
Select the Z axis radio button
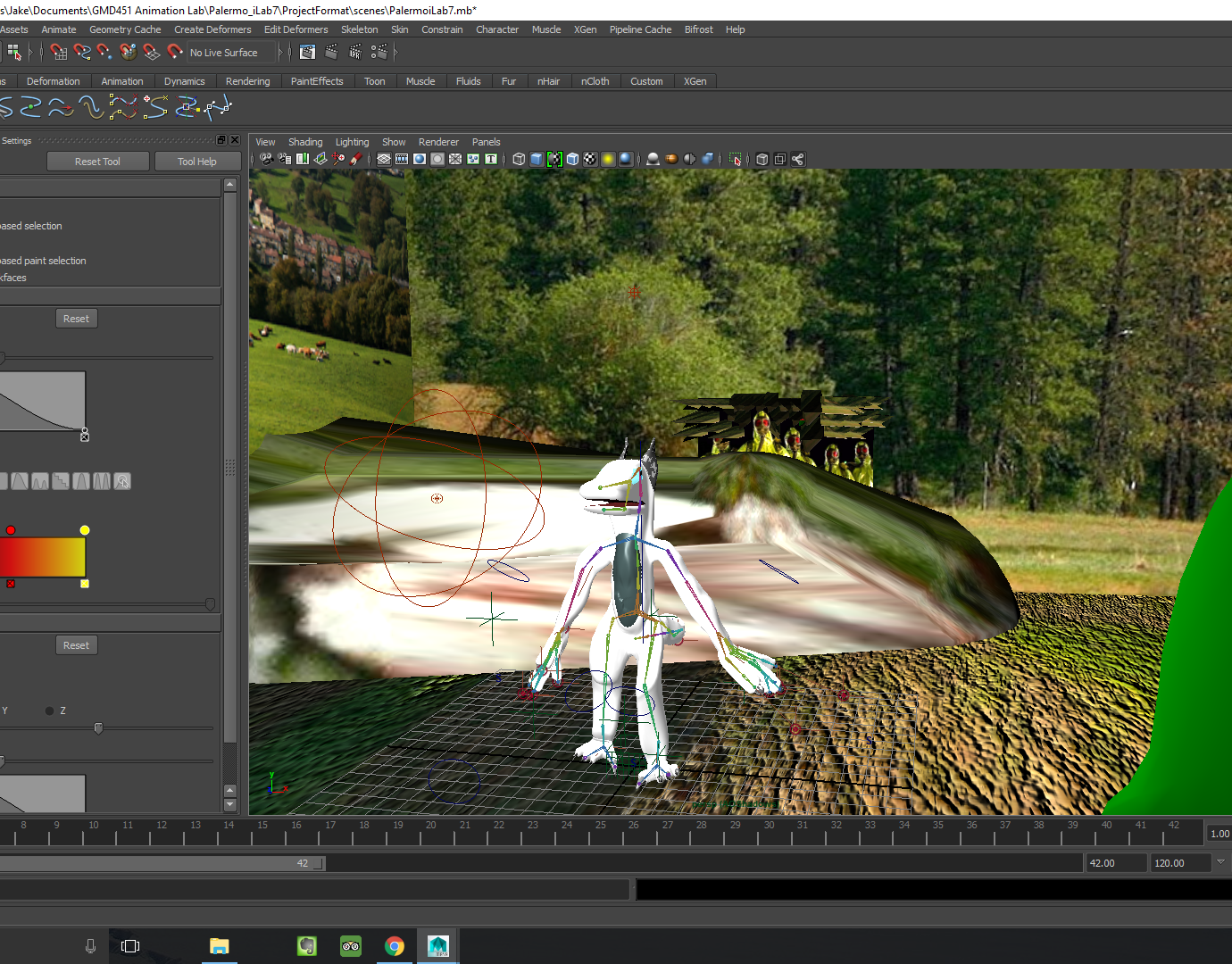(x=49, y=711)
